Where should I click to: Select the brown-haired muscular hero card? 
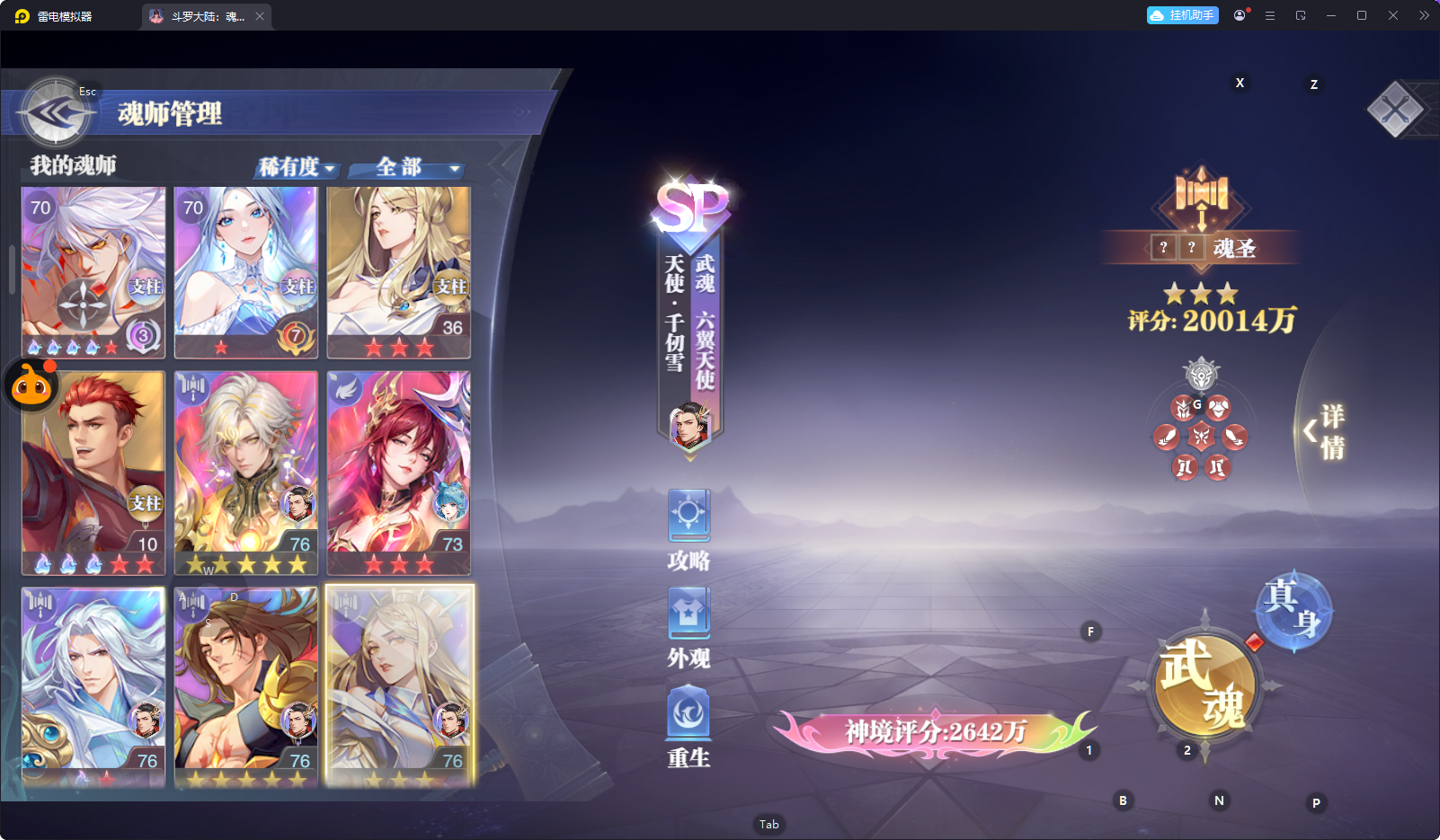(246, 687)
